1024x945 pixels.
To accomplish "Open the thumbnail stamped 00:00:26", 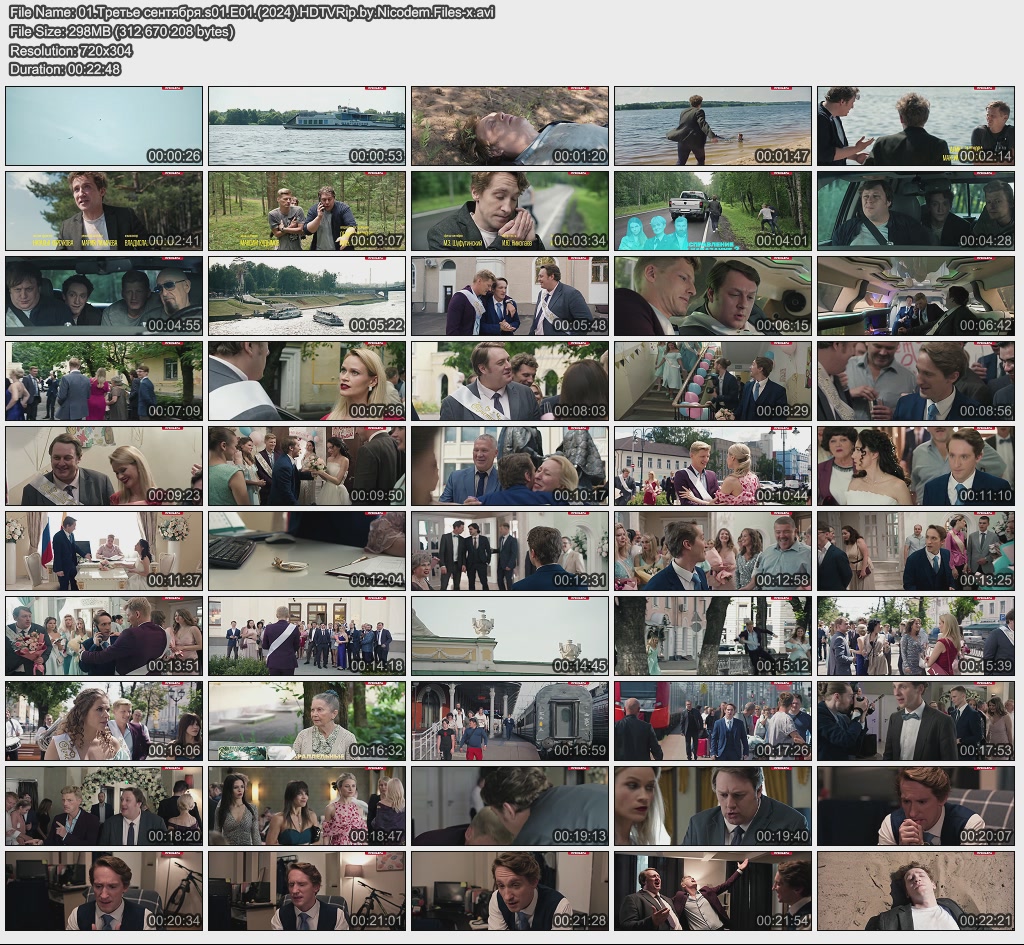I will coord(104,126).
